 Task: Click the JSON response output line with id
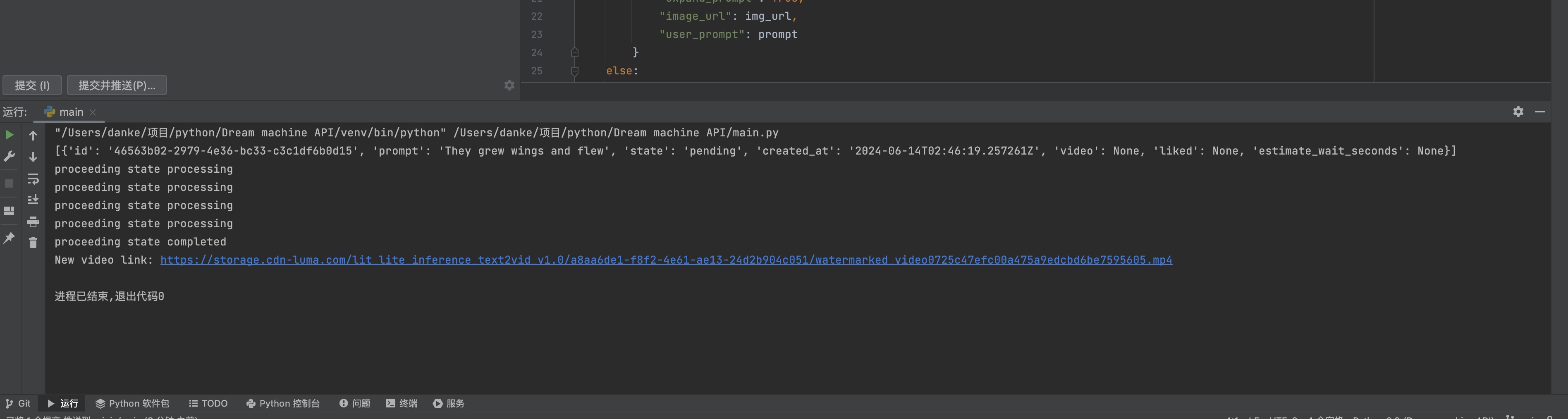pos(755,151)
